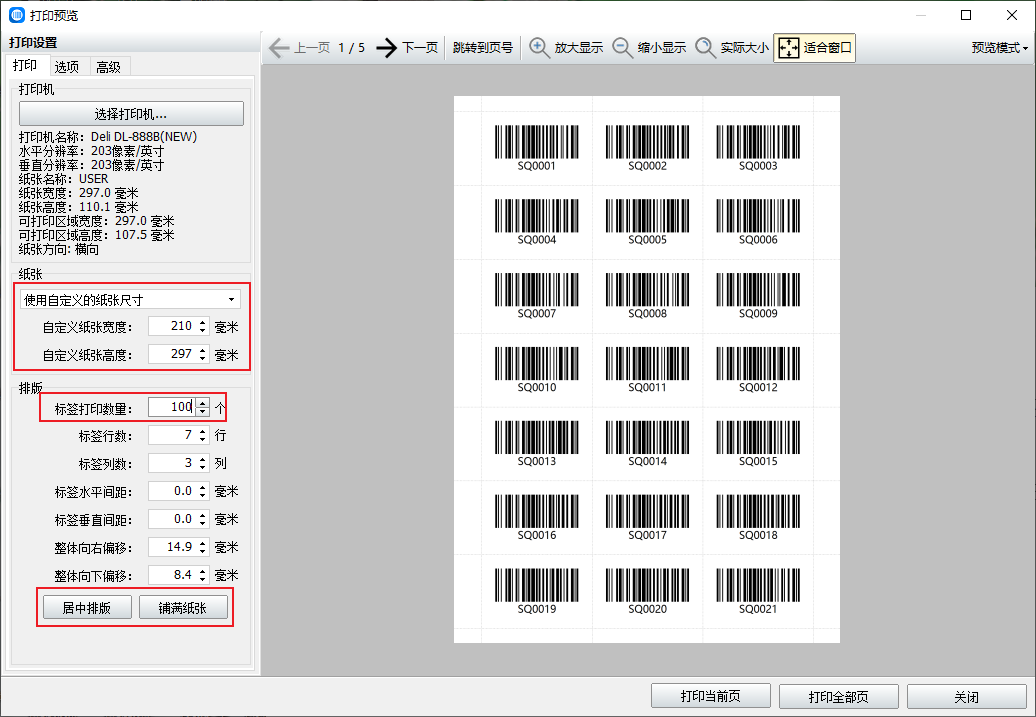Select the SQ0021 barcode label in preview
This screenshot has height=717, width=1036.
758,591
